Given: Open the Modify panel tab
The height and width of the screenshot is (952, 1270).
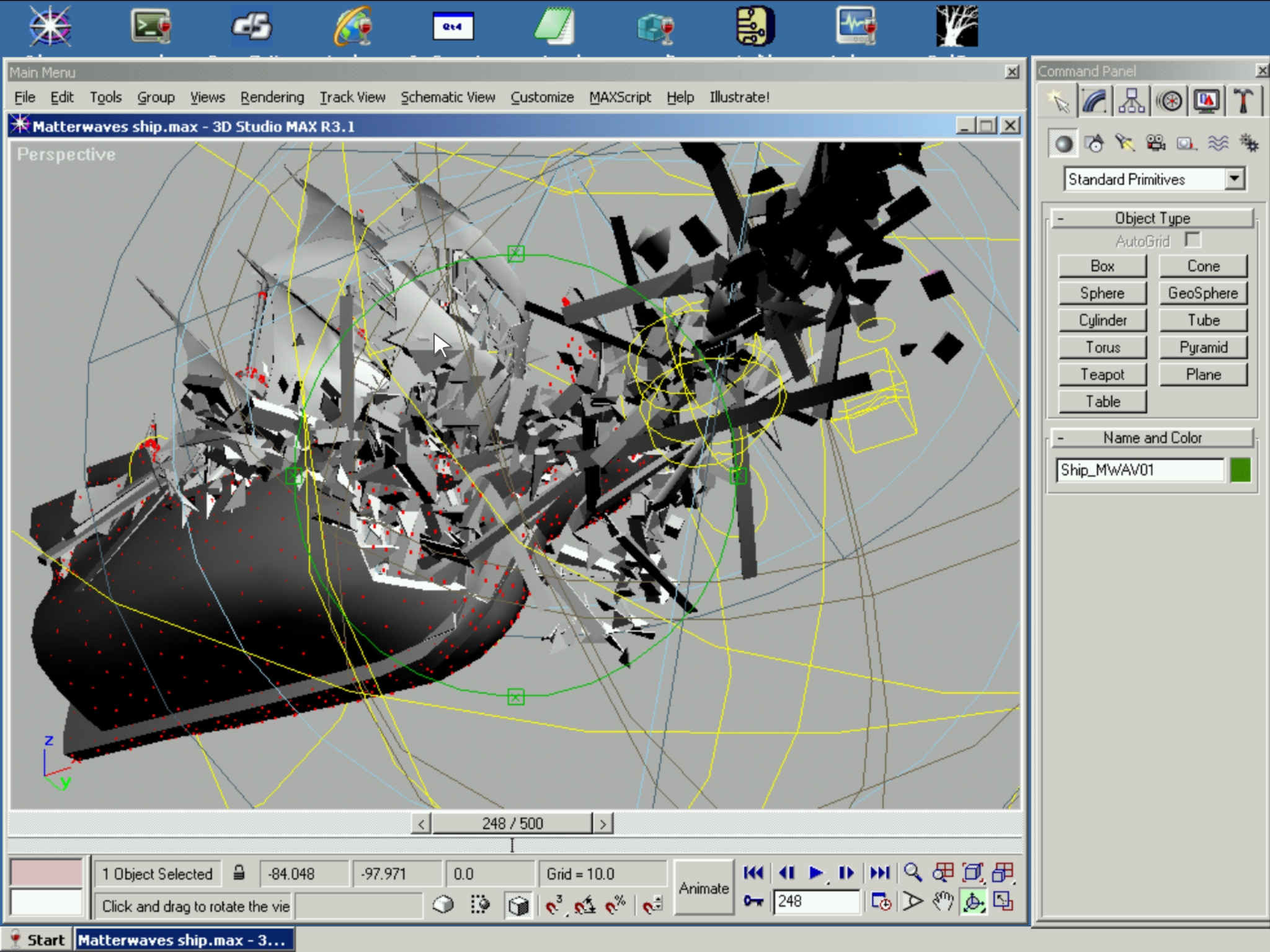Looking at the screenshot, I should (1095, 101).
